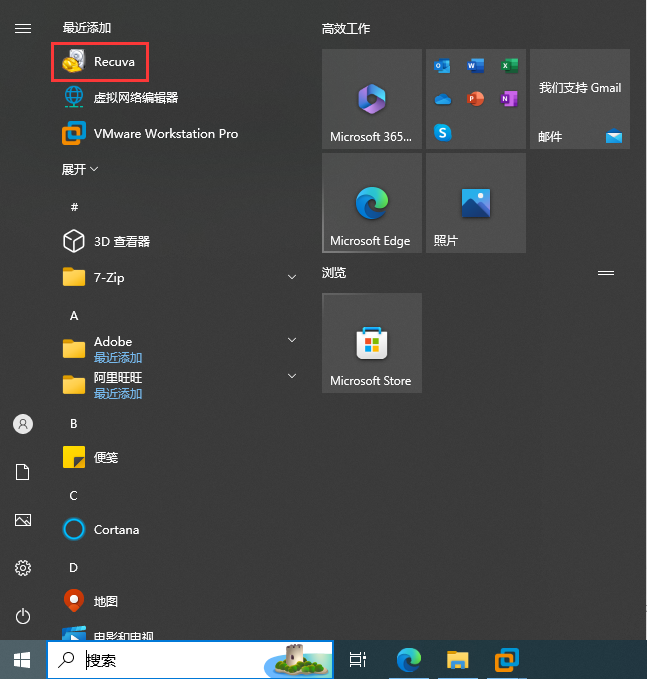Open OneNote in the Office tile group

coord(509,99)
